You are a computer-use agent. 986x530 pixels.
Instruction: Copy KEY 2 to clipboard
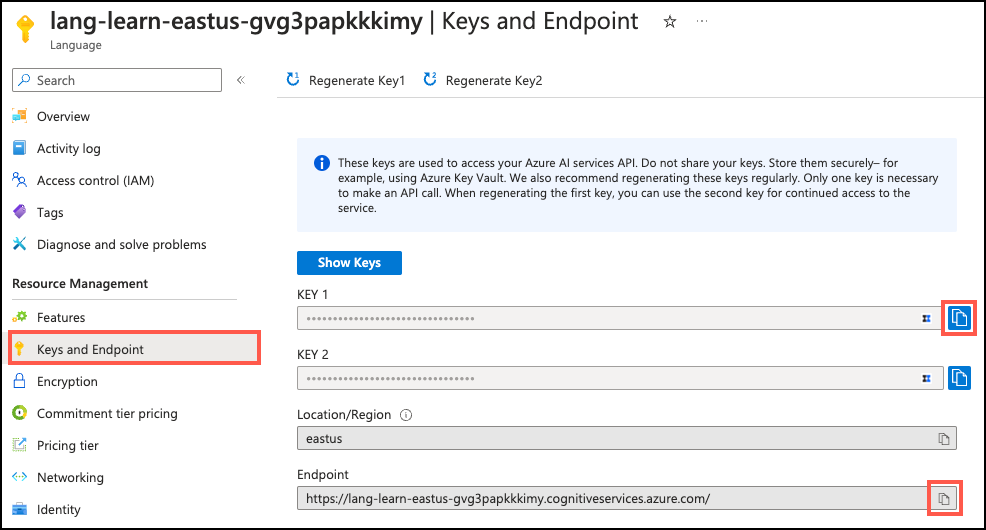(x=959, y=378)
